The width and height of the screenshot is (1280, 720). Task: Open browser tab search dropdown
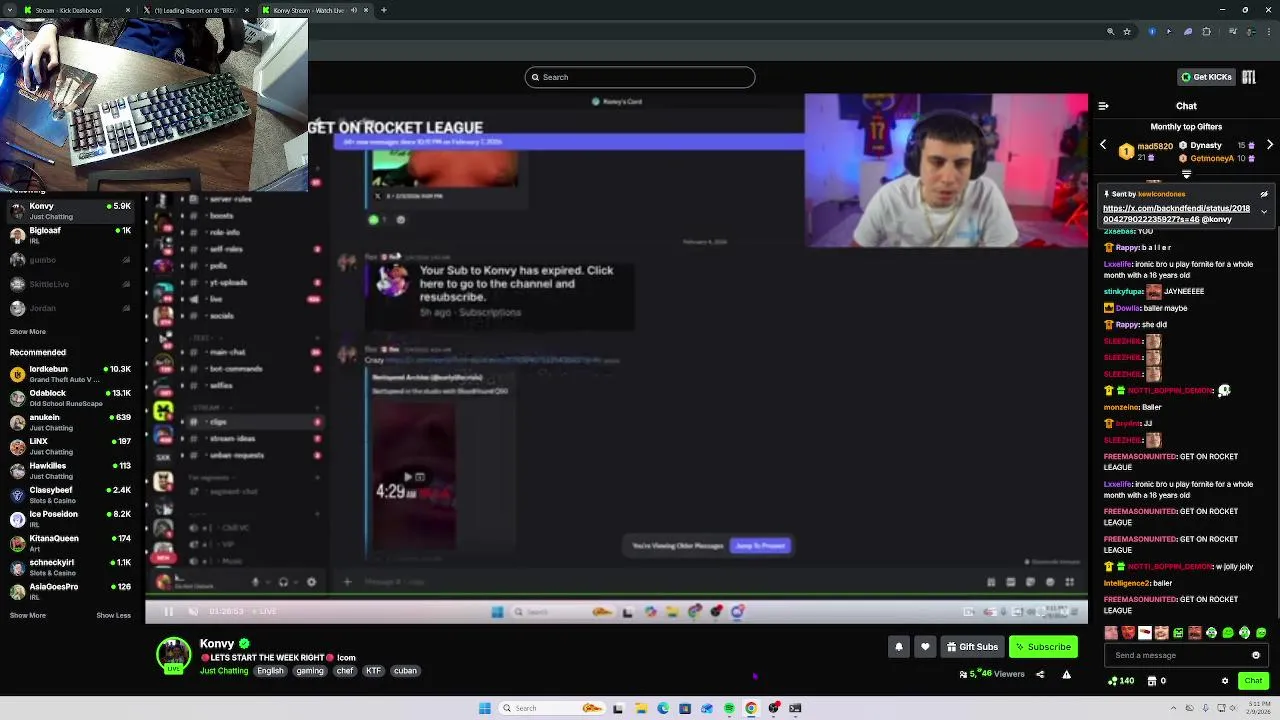(x=9, y=10)
